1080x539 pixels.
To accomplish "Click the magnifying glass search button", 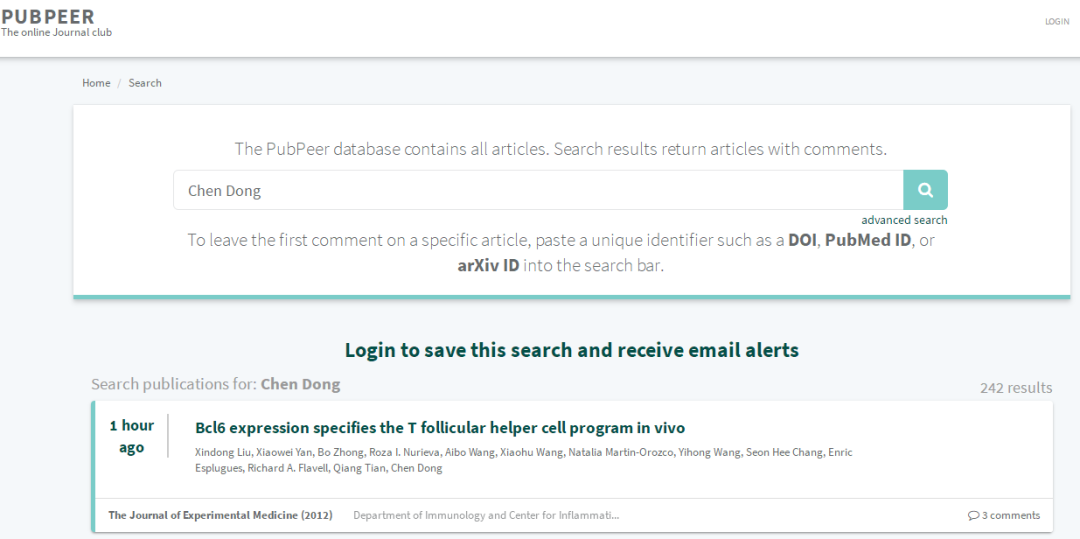I will [x=925, y=190].
